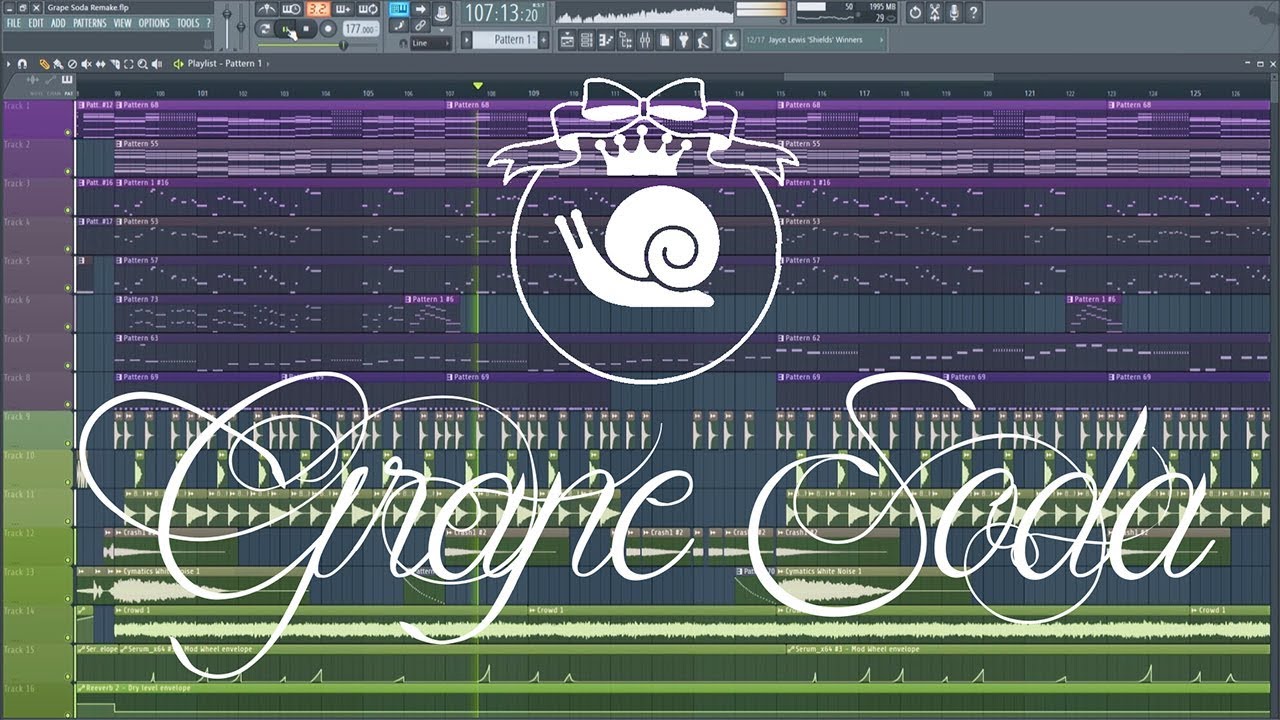Image resolution: width=1280 pixels, height=720 pixels.
Task: Click the project files page icon
Action: (665, 39)
